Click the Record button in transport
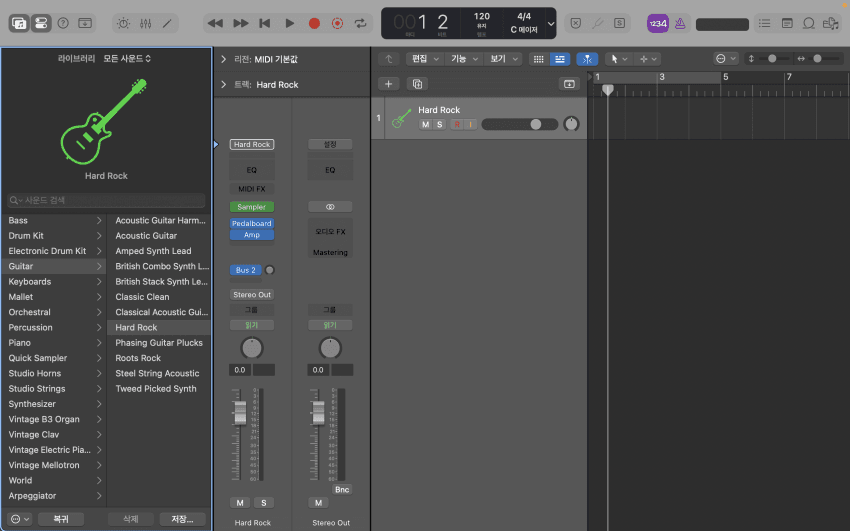This screenshot has height=531, width=850. click(314, 23)
